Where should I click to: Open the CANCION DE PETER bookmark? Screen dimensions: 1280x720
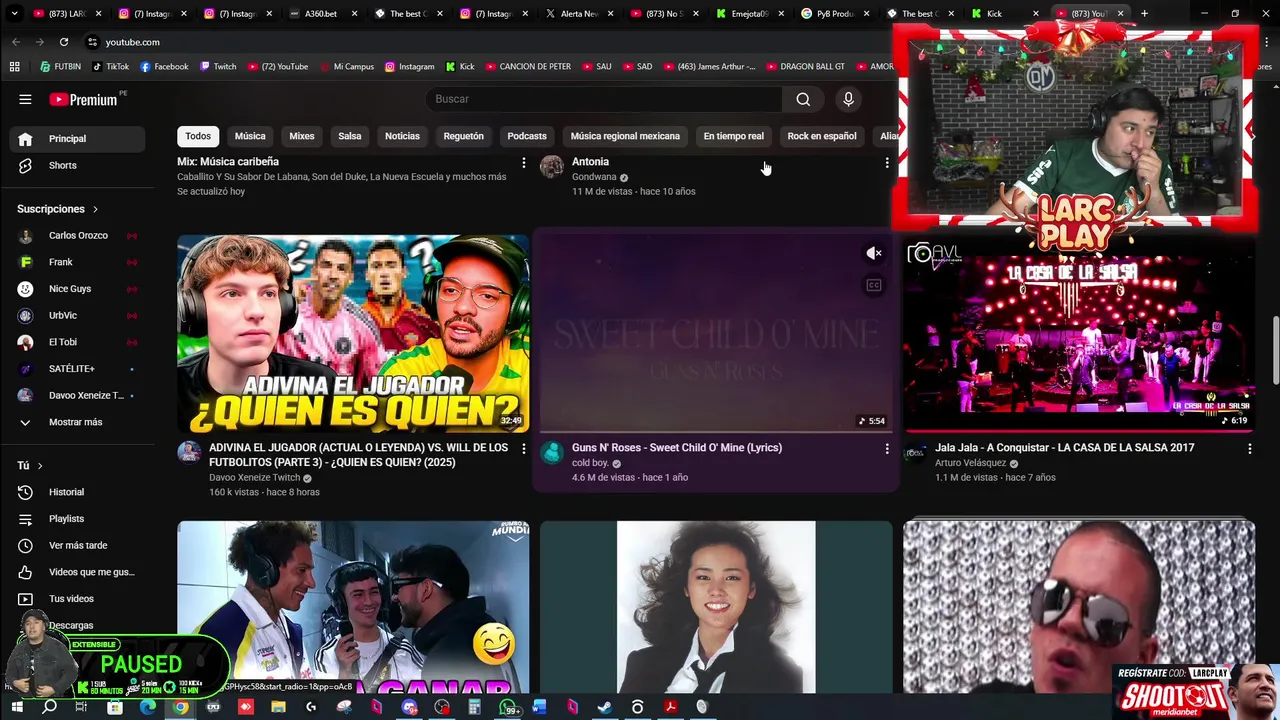click(528, 67)
